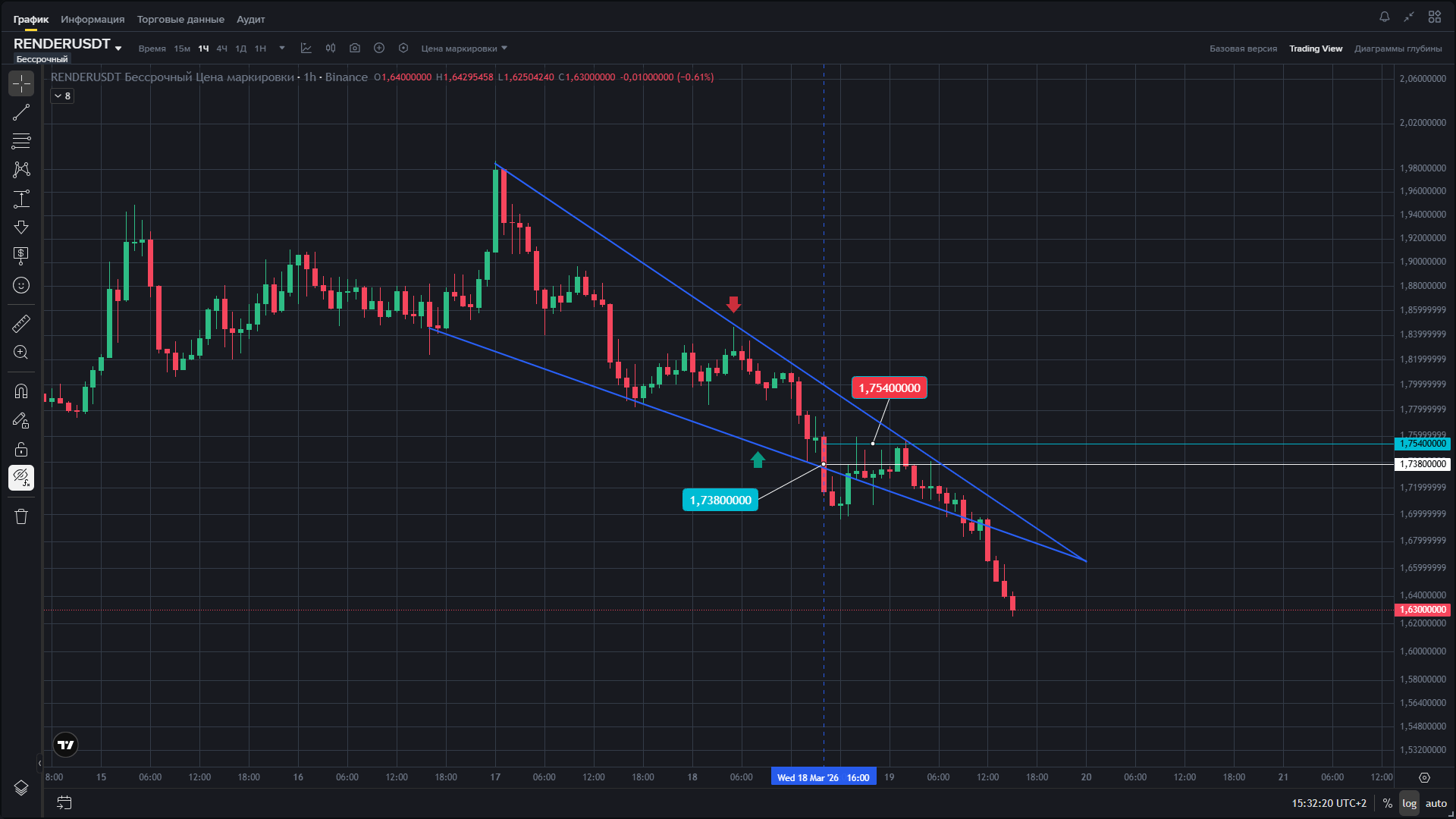Select the 4Ч timeframe interval
Screen dimensions: 1456x819
point(221,49)
